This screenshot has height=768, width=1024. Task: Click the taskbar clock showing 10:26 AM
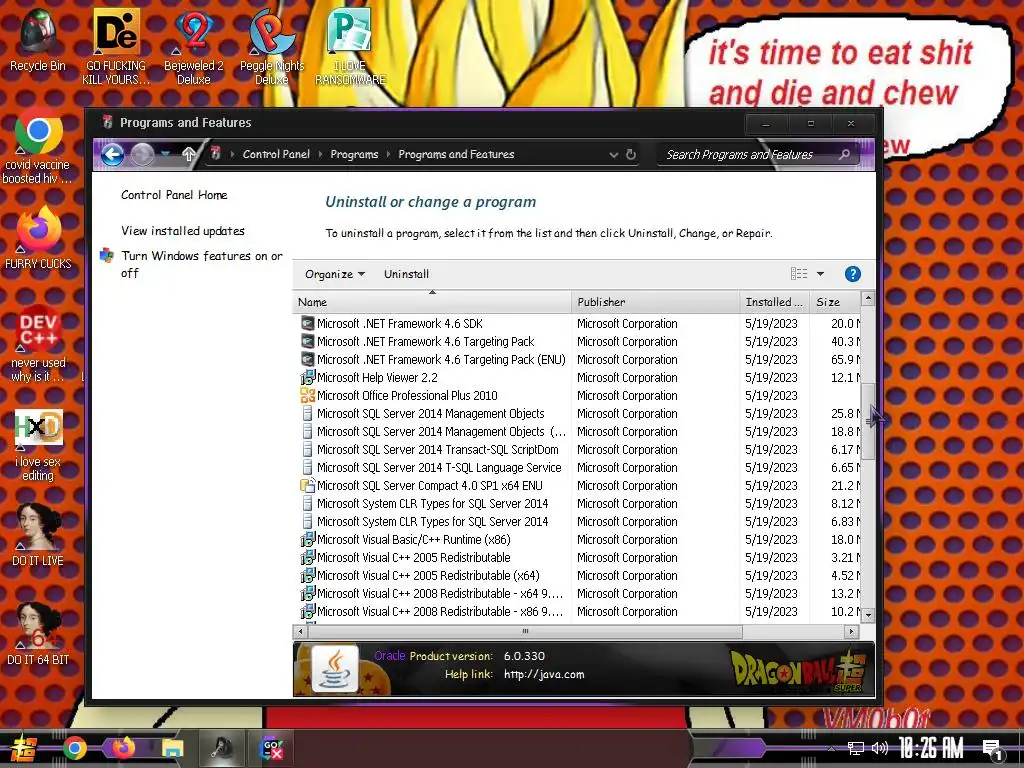[931, 748]
